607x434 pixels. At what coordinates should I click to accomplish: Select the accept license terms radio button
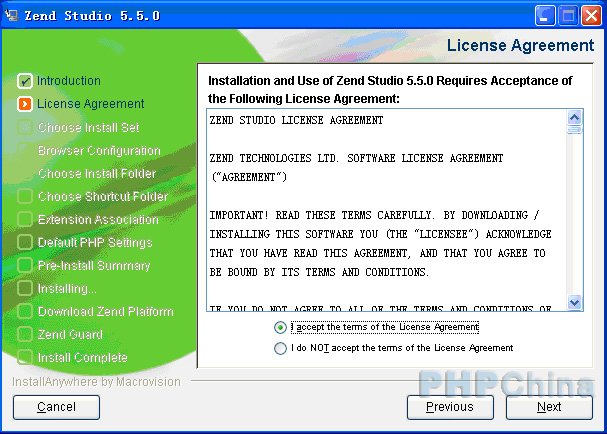click(x=280, y=328)
